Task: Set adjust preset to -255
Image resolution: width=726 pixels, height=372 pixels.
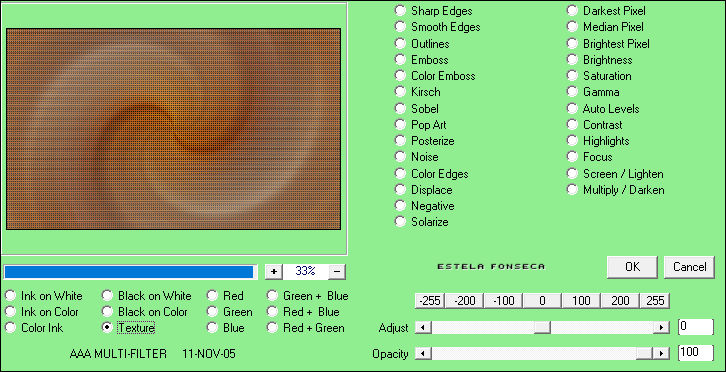Action: click(x=429, y=301)
